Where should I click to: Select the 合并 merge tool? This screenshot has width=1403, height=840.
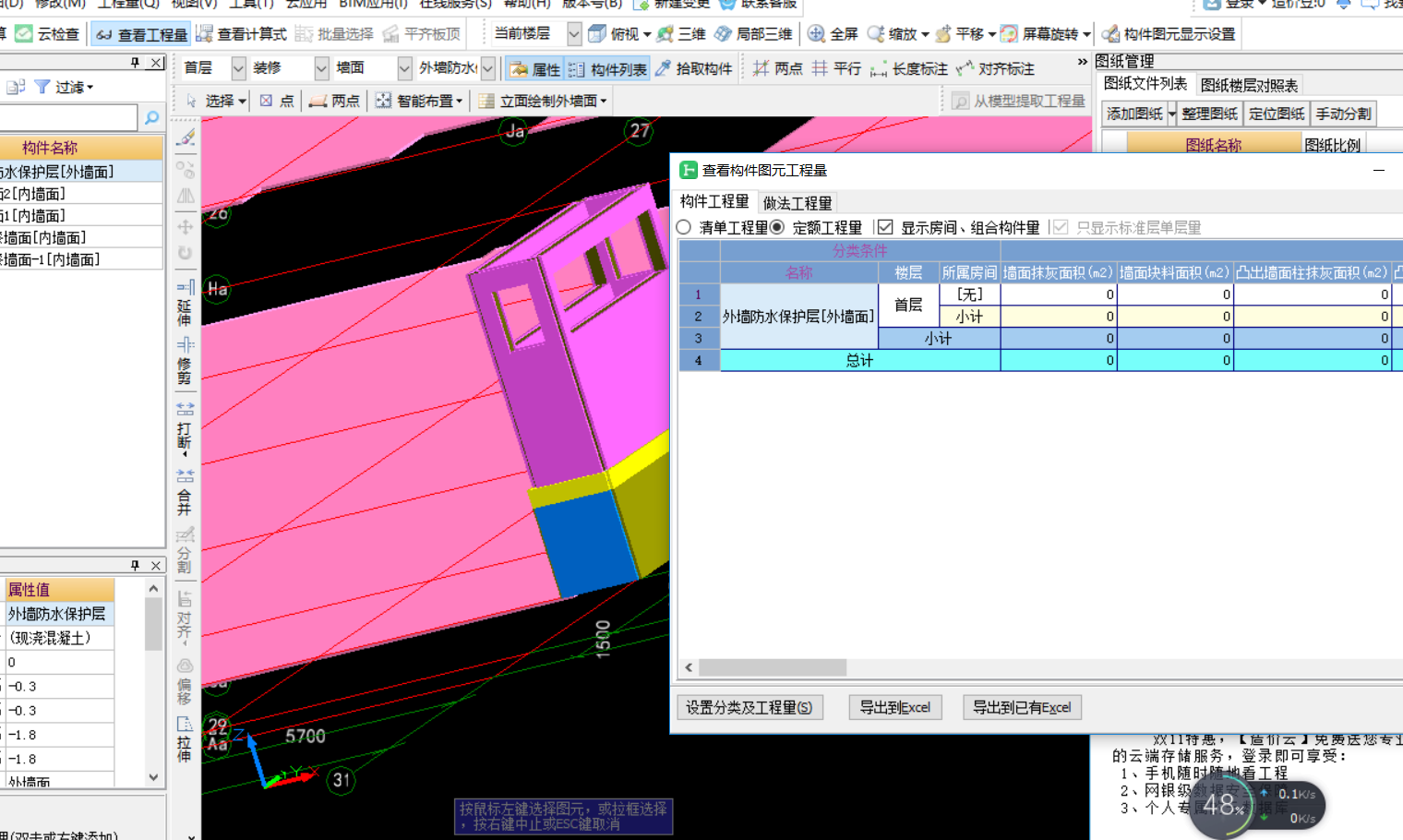coord(185,492)
